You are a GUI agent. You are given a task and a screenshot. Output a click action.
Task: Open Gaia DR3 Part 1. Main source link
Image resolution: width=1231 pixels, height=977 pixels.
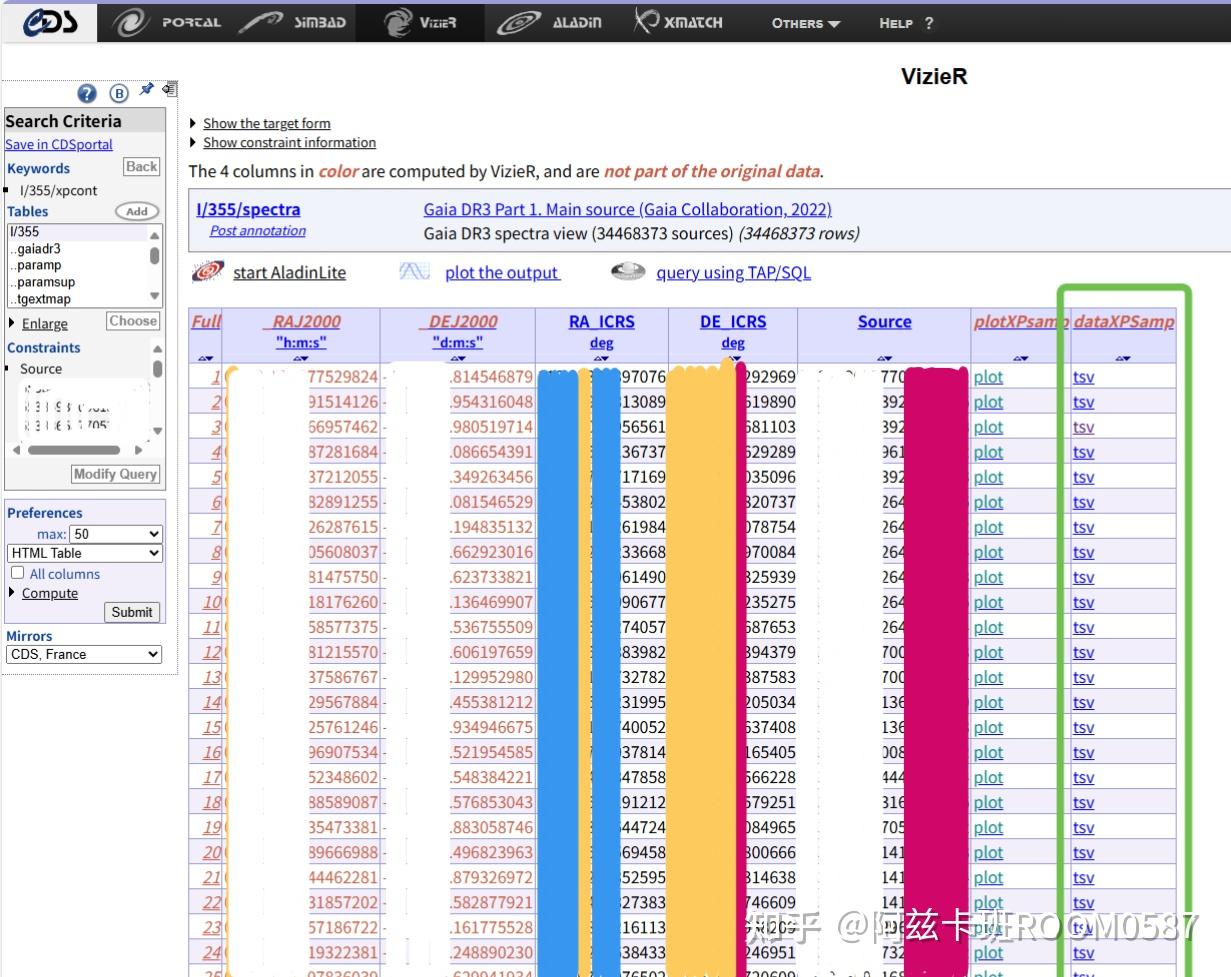[x=628, y=209]
